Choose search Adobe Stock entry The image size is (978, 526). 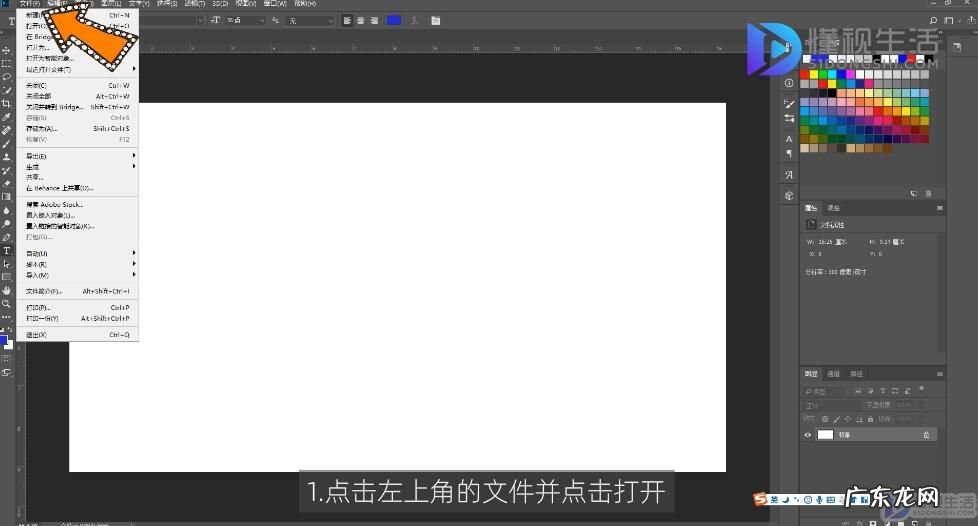point(77,205)
